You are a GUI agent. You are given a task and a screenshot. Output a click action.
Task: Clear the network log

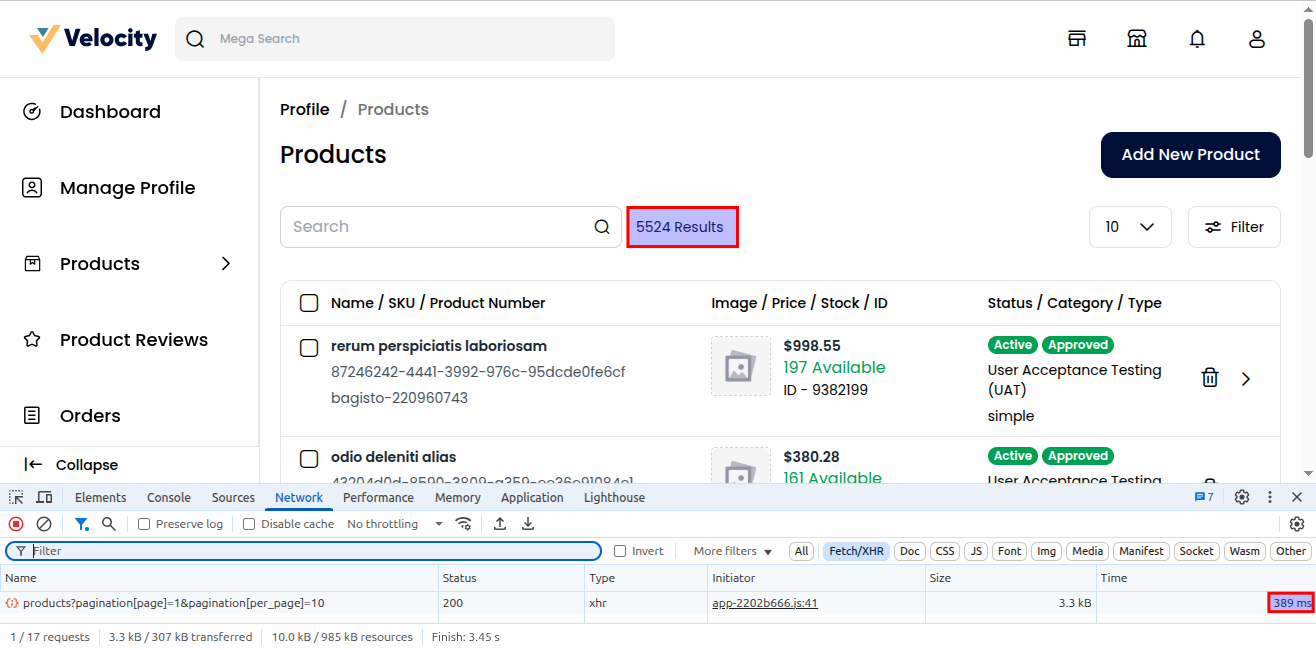[x=44, y=524]
